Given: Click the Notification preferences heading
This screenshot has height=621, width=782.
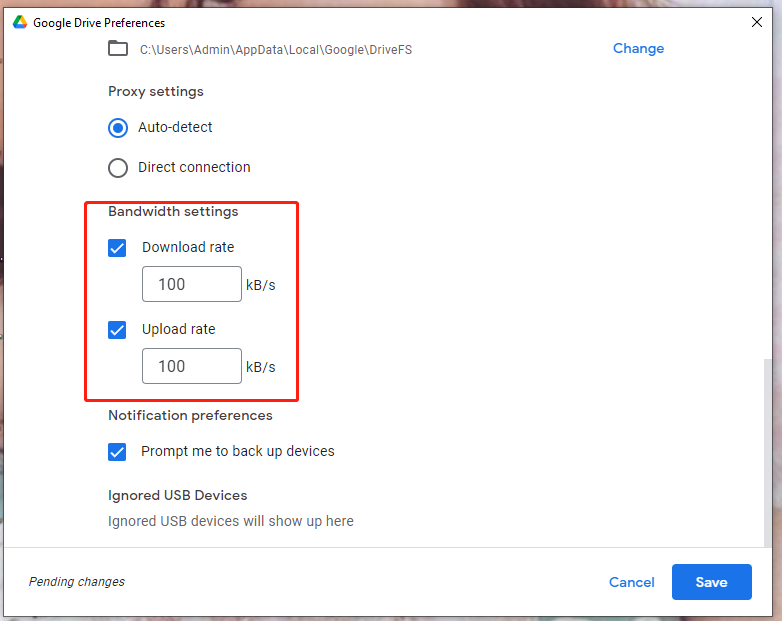Looking at the screenshot, I should (190, 415).
